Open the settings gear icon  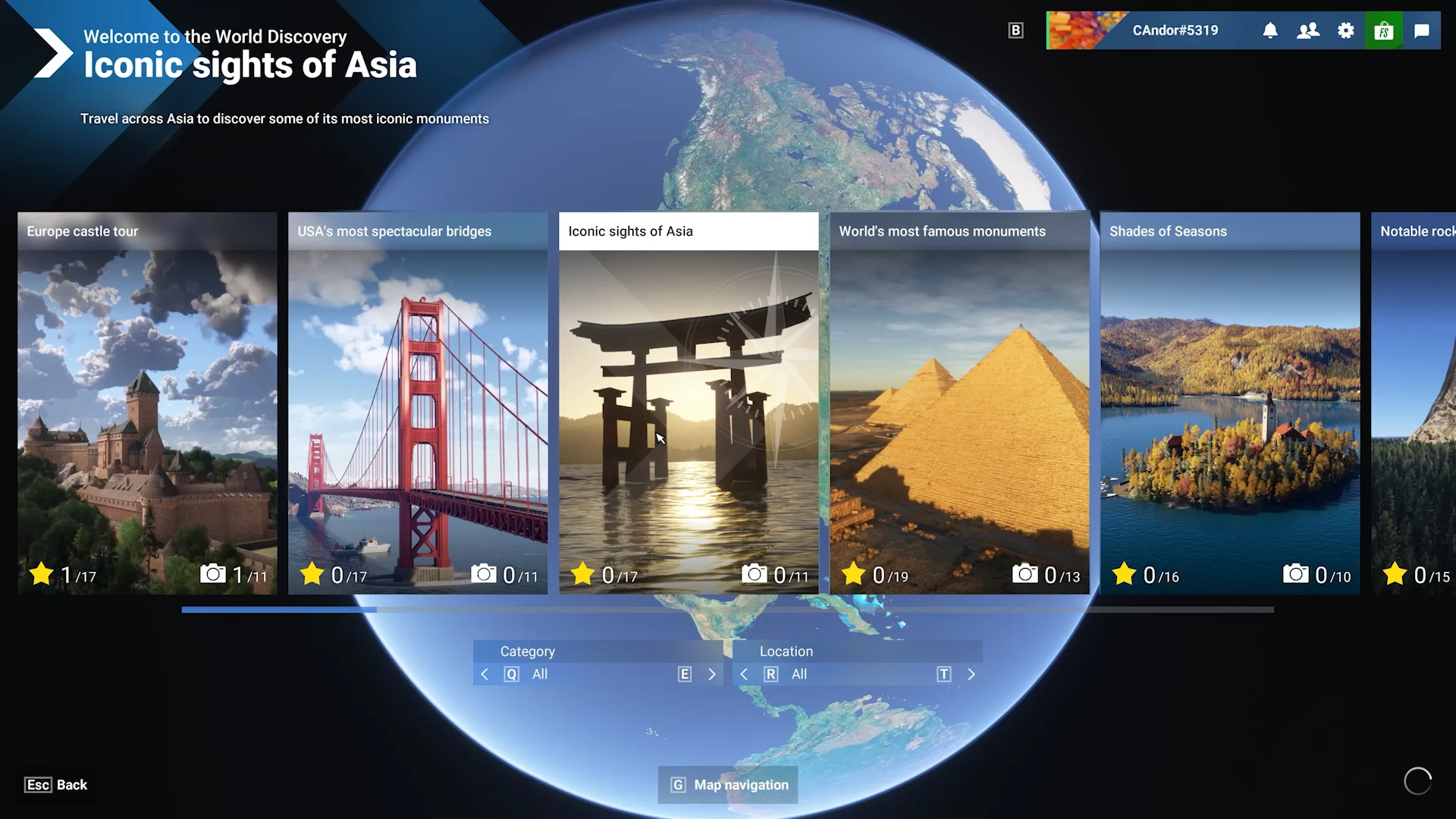coord(1346,30)
